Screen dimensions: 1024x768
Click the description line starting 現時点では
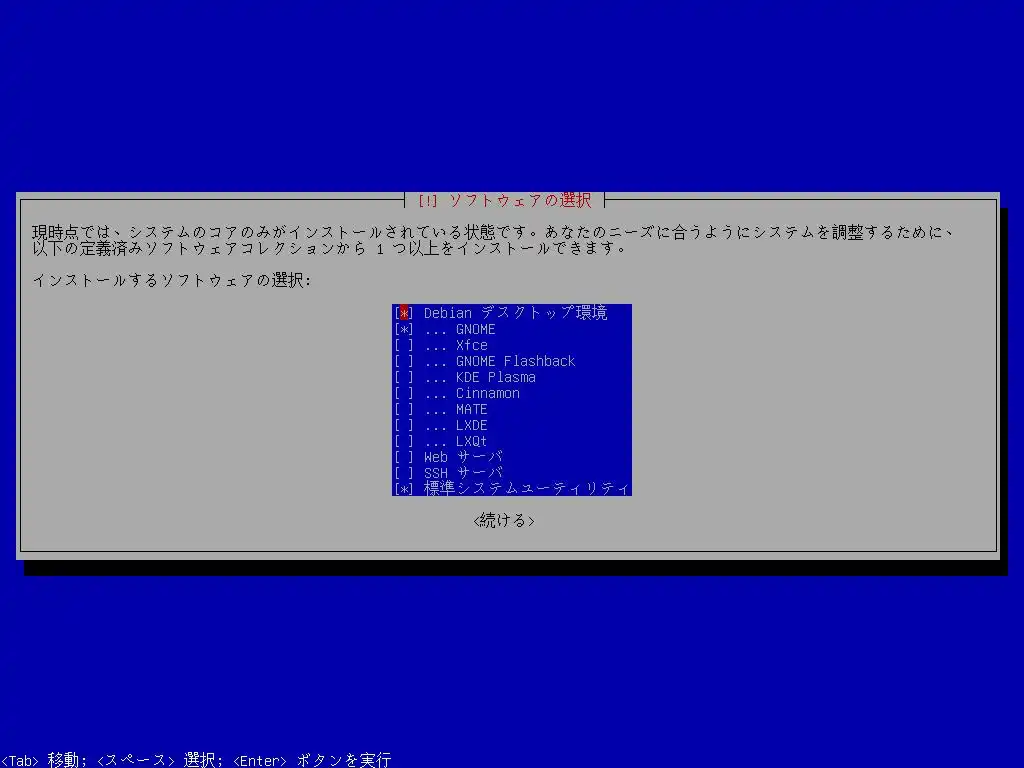click(493, 232)
